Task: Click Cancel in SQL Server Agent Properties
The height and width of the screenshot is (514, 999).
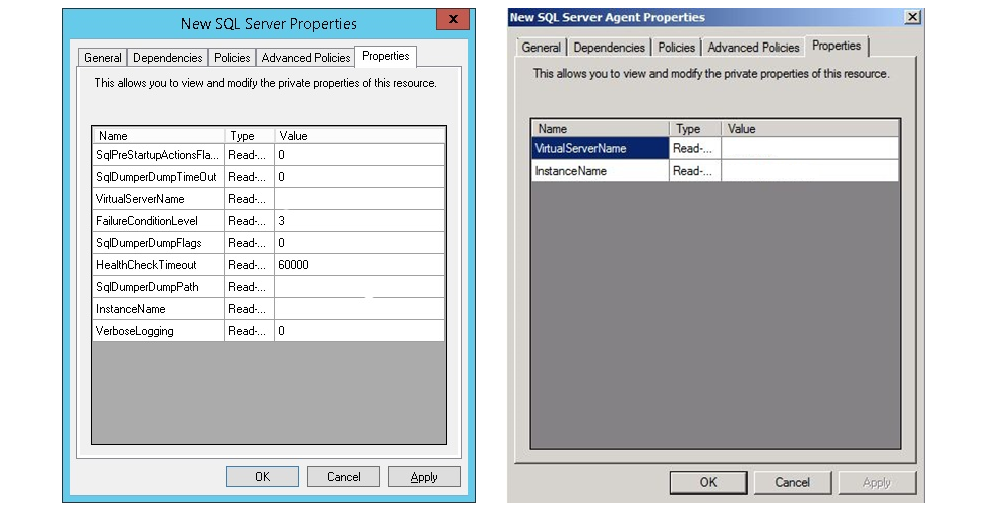Action: click(x=793, y=482)
